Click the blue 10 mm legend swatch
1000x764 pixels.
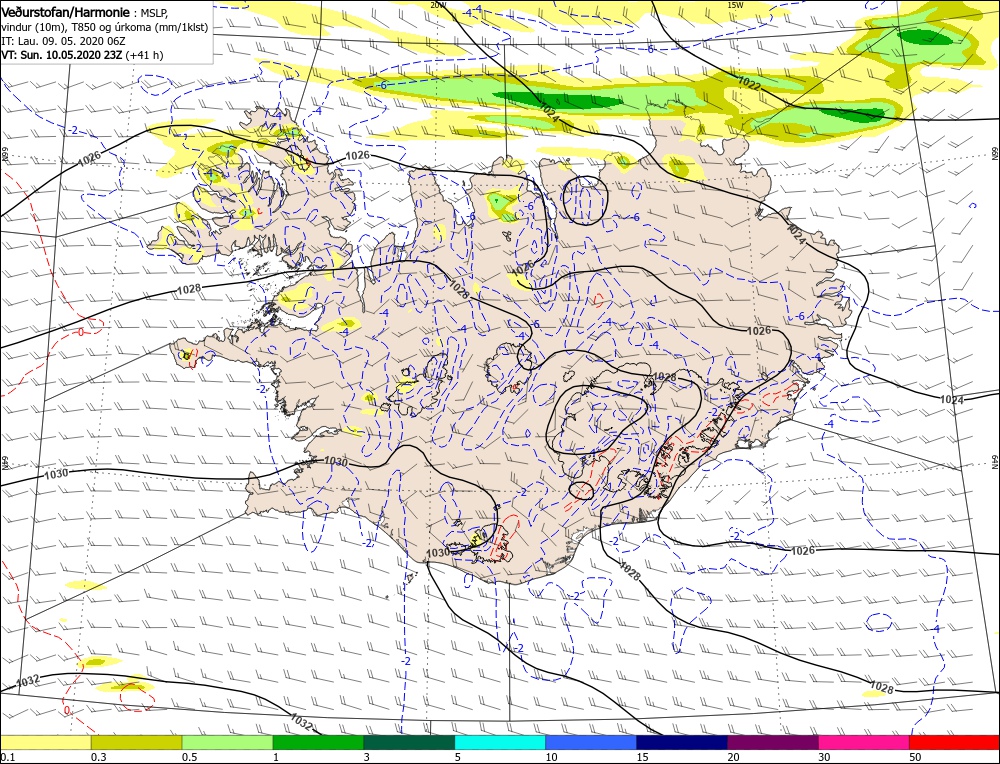click(x=591, y=742)
